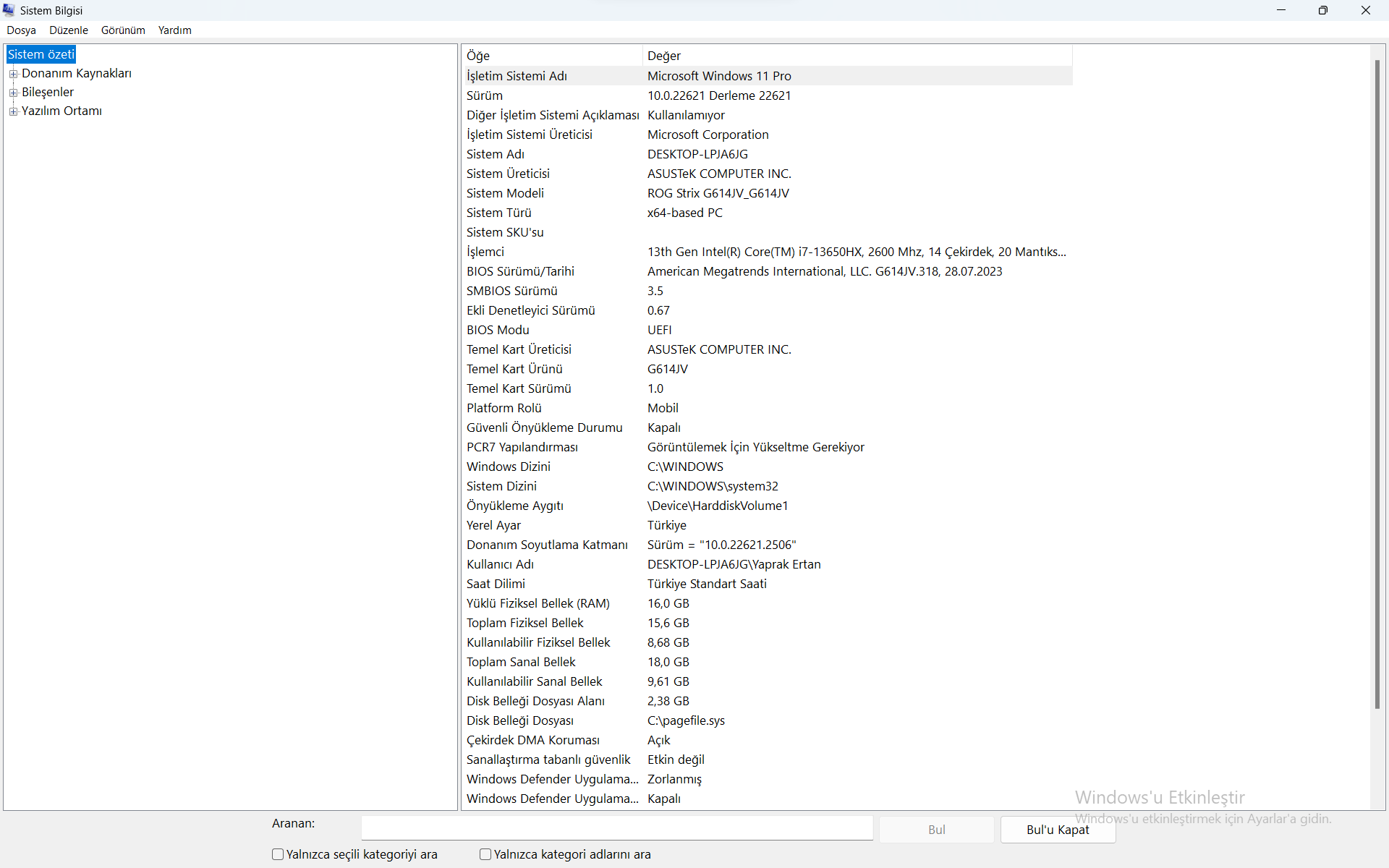Click the Bul'u Kapat button

1058,830
